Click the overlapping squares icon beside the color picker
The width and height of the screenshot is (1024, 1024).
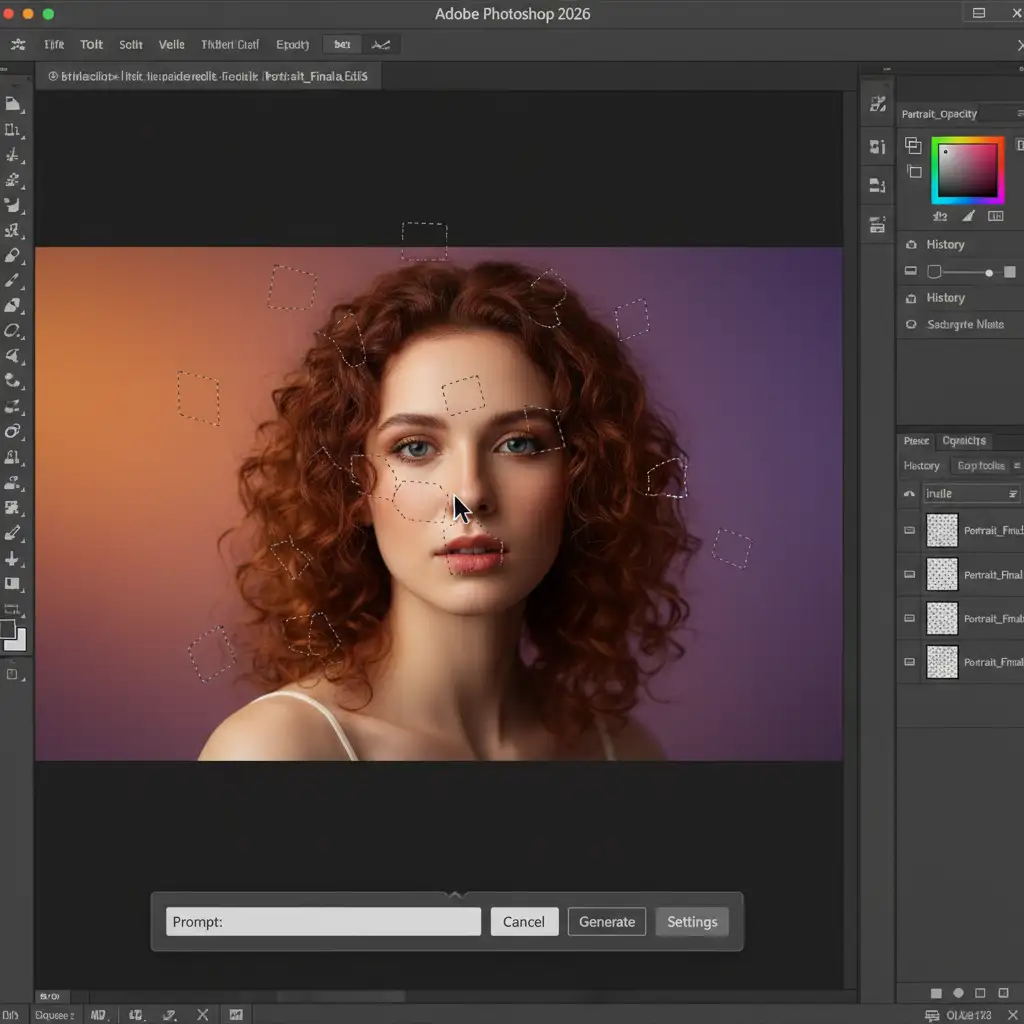913,146
